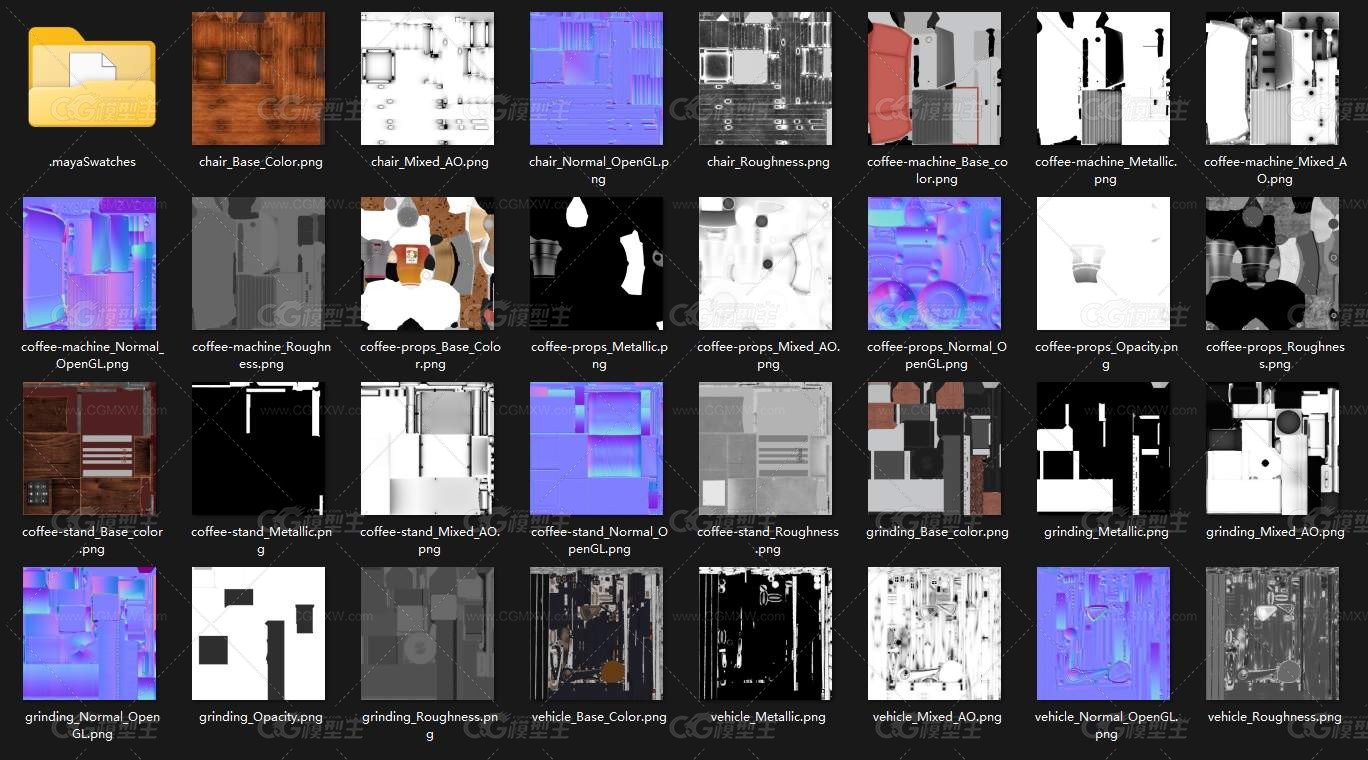This screenshot has width=1368, height=760.
Task: Pick coffee-stand_Metallic.png thumbnail
Action: click(x=259, y=449)
